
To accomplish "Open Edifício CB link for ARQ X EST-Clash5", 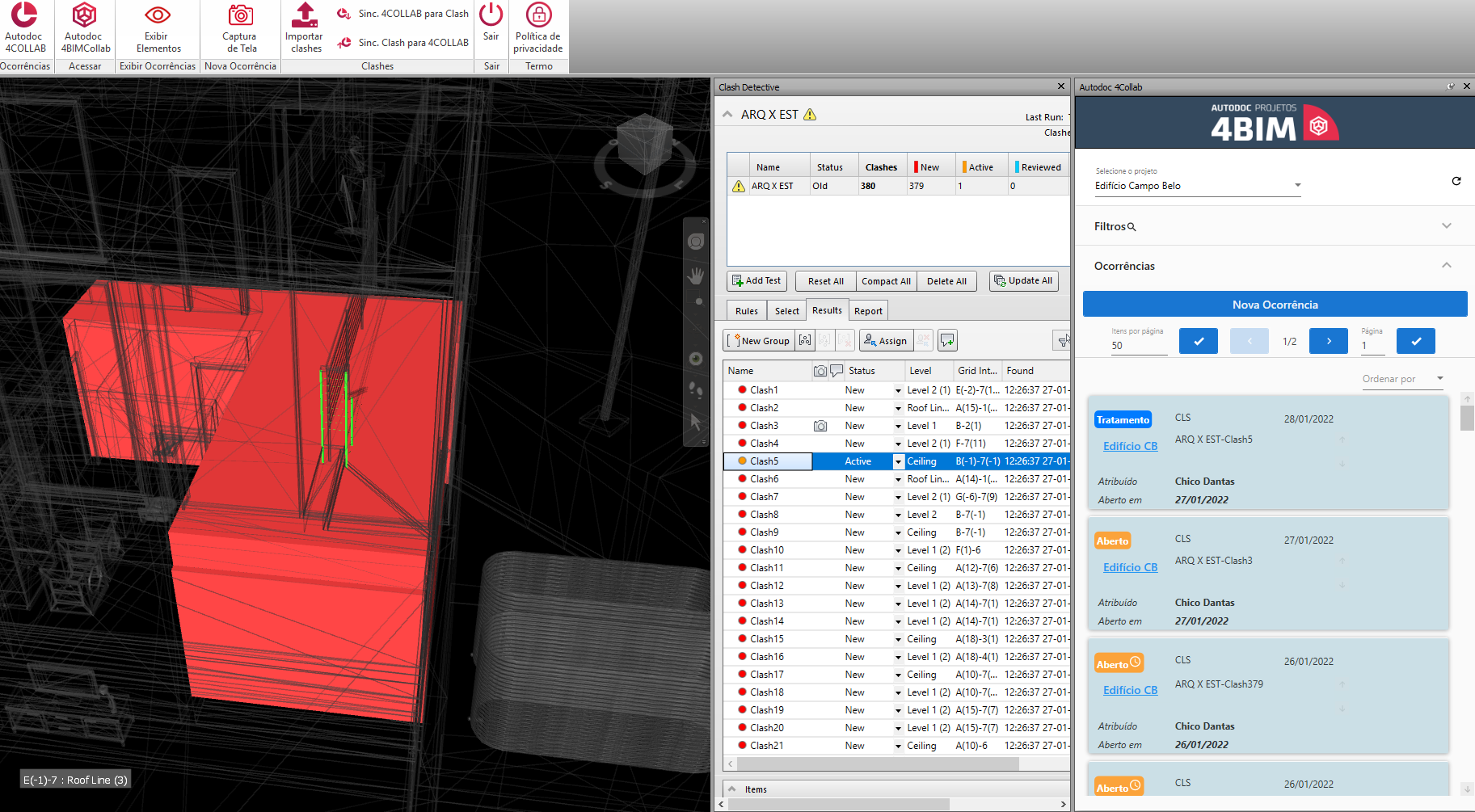I will [x=1130, y=446].
